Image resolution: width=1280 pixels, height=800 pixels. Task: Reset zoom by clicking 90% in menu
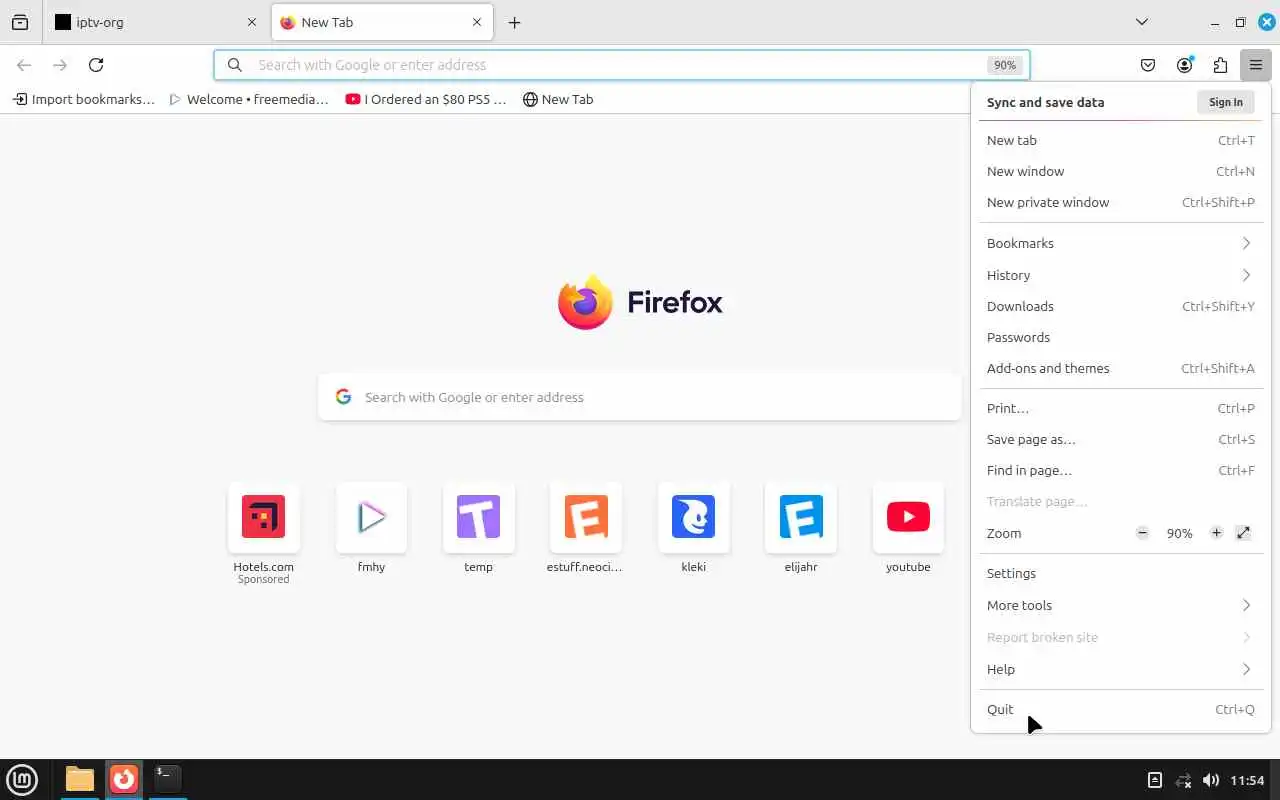(x=1179, y=534)
